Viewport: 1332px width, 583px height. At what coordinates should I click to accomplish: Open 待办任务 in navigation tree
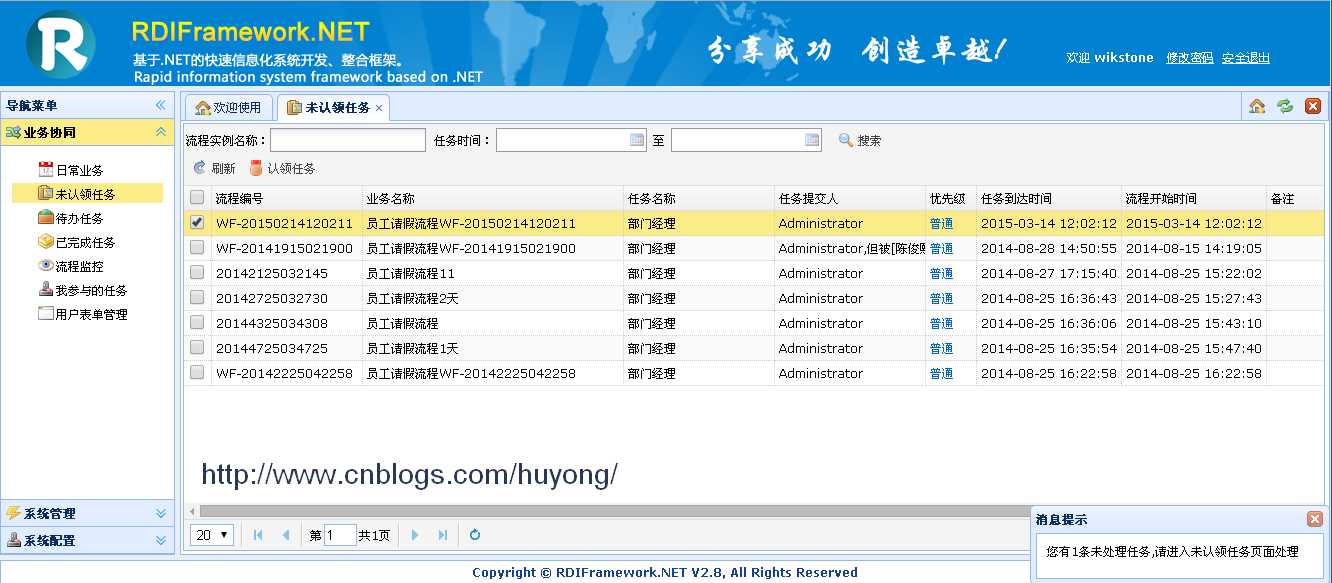[79, 218]
